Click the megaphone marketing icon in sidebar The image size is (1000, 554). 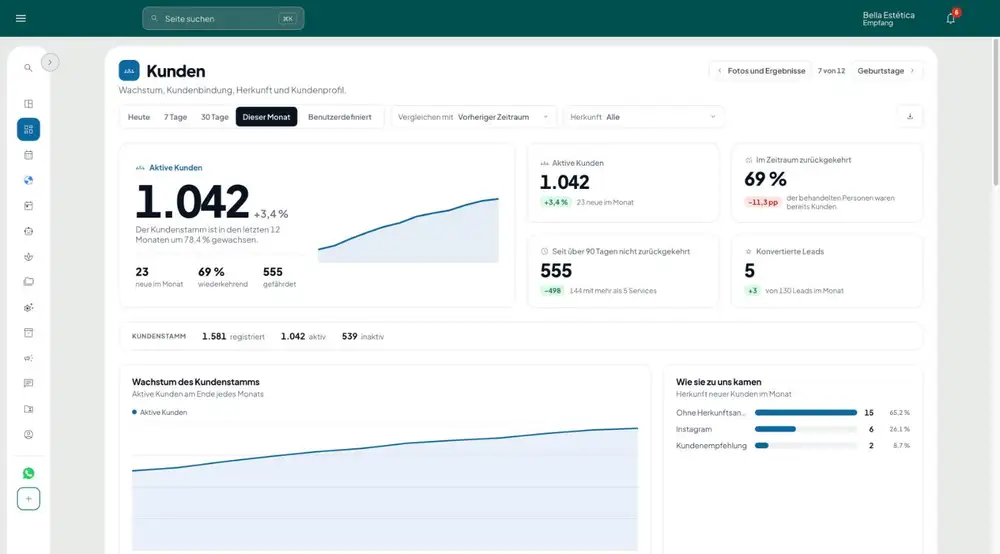point(28,358)
